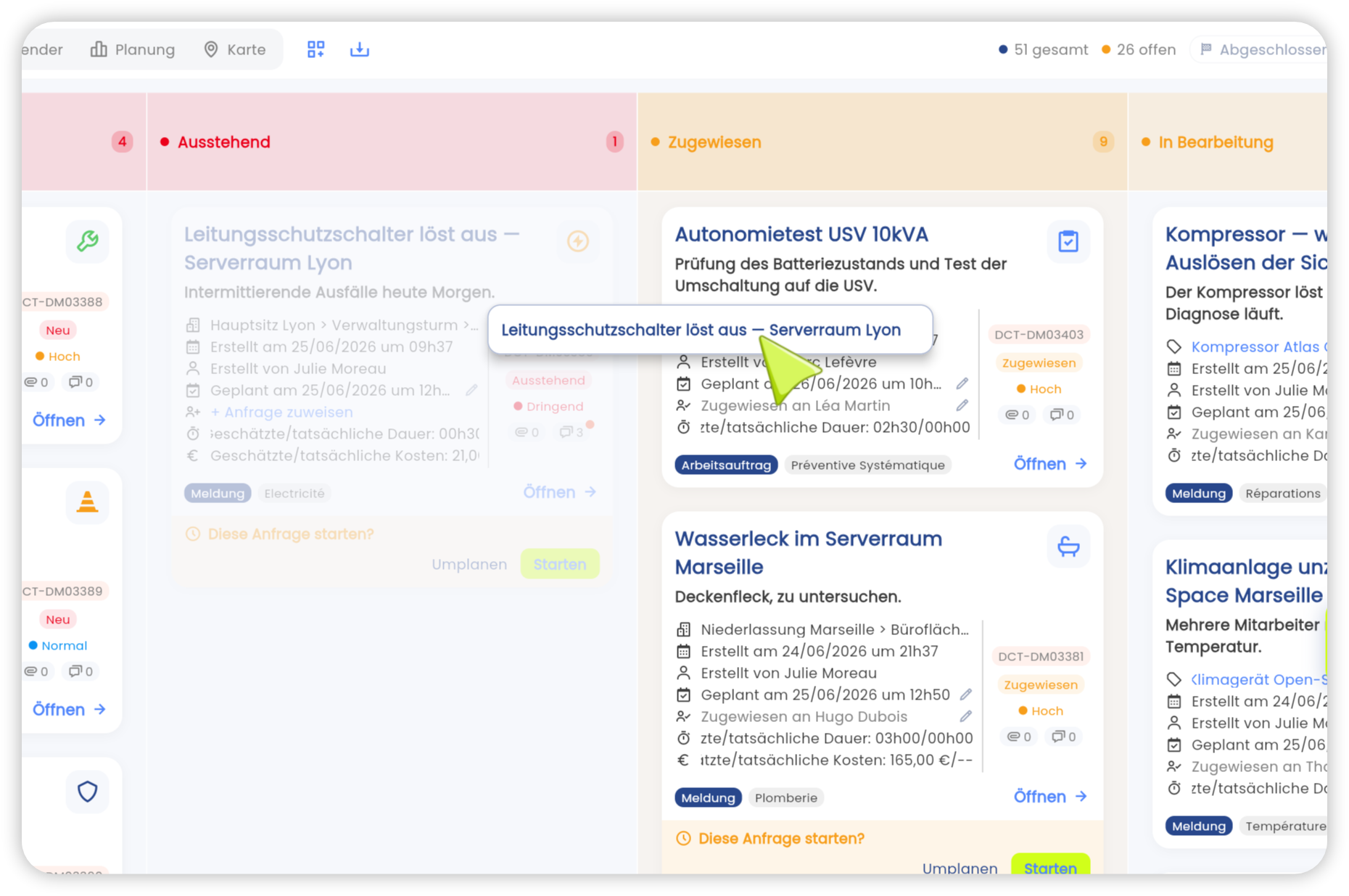Viewport: 1349px width, 896px height.
Task: Click comments icon with 3 on Leitungsschutzschalter card
Action: tap(572, 432)
